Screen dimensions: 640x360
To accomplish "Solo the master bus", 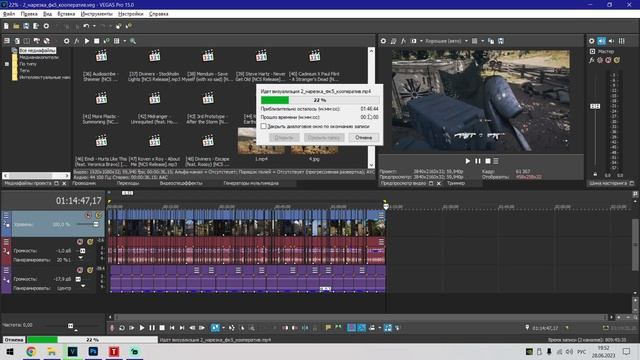I will [617, 60].
